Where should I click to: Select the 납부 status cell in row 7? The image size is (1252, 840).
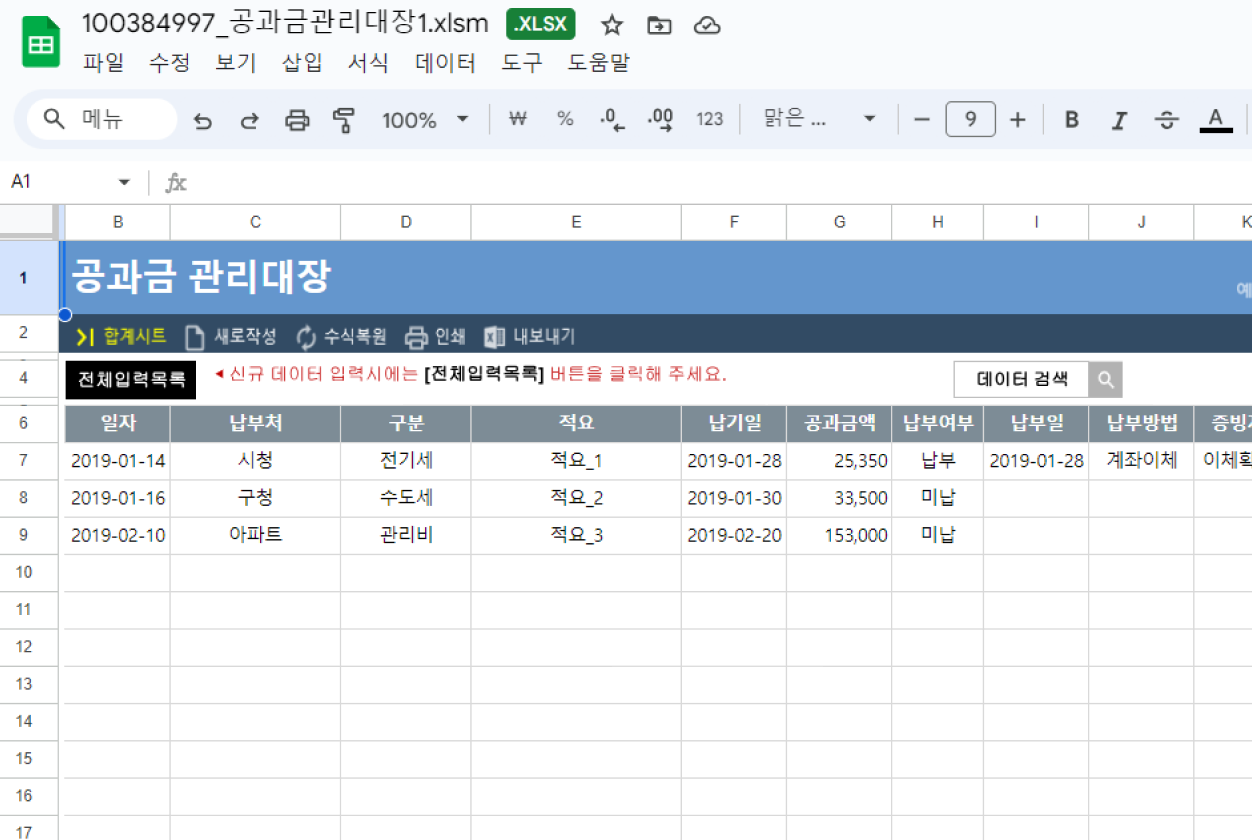click(937, 461)
